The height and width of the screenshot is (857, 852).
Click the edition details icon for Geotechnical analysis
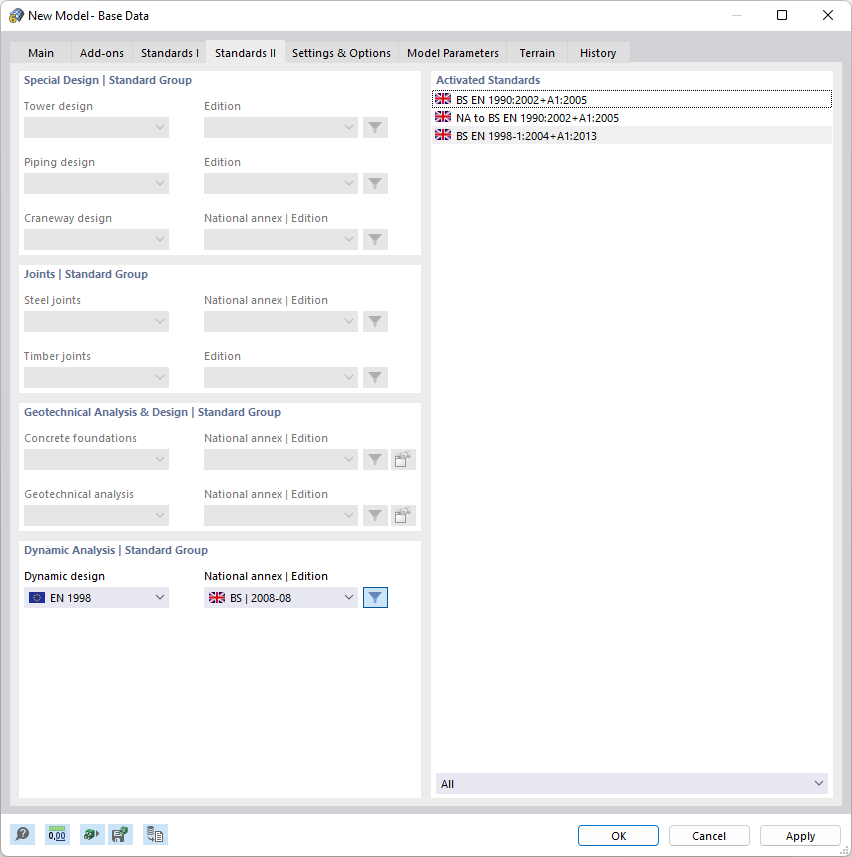[x=403, y=515]
